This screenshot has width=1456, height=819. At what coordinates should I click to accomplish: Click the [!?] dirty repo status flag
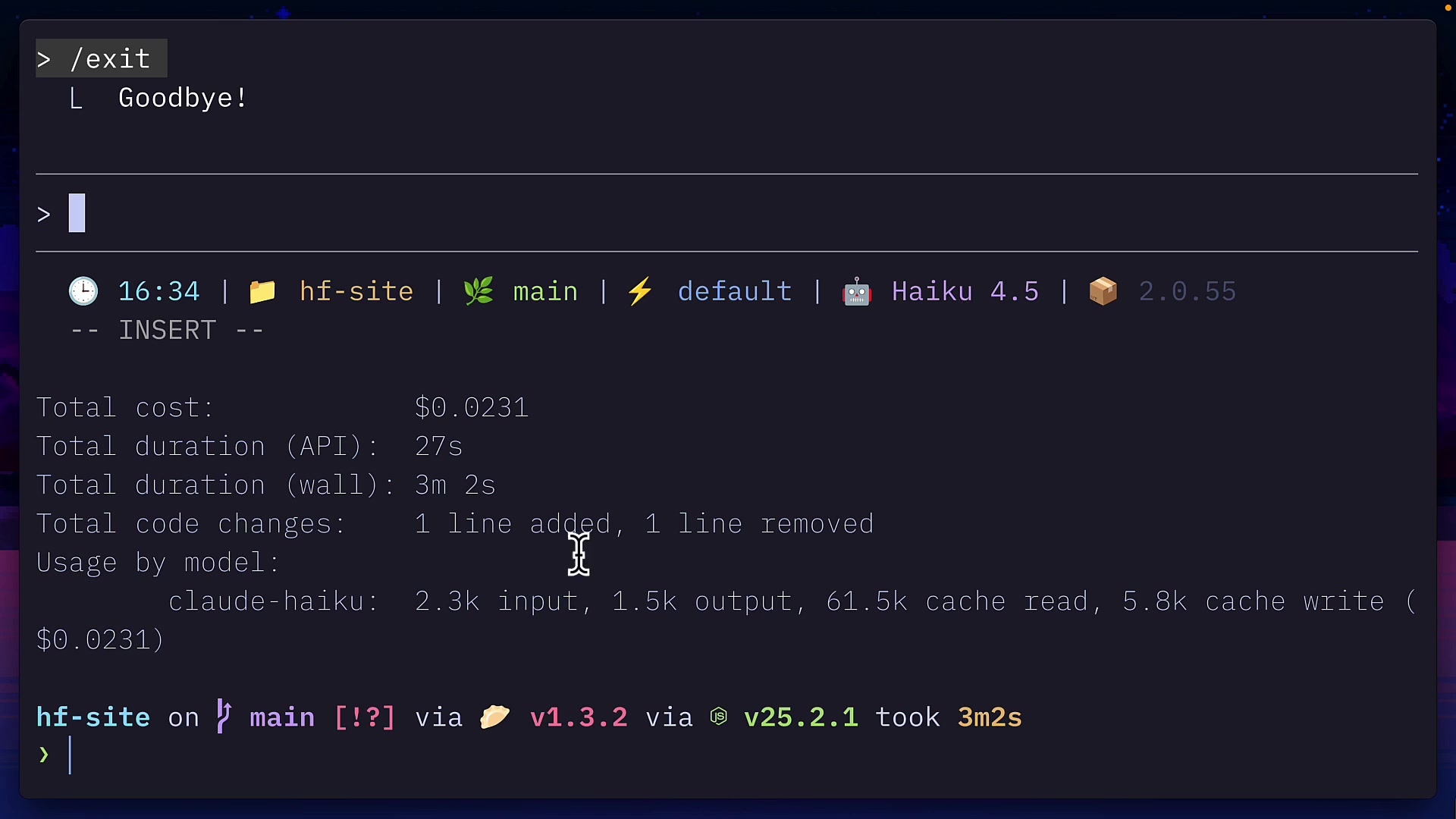[x=365, y=717]
